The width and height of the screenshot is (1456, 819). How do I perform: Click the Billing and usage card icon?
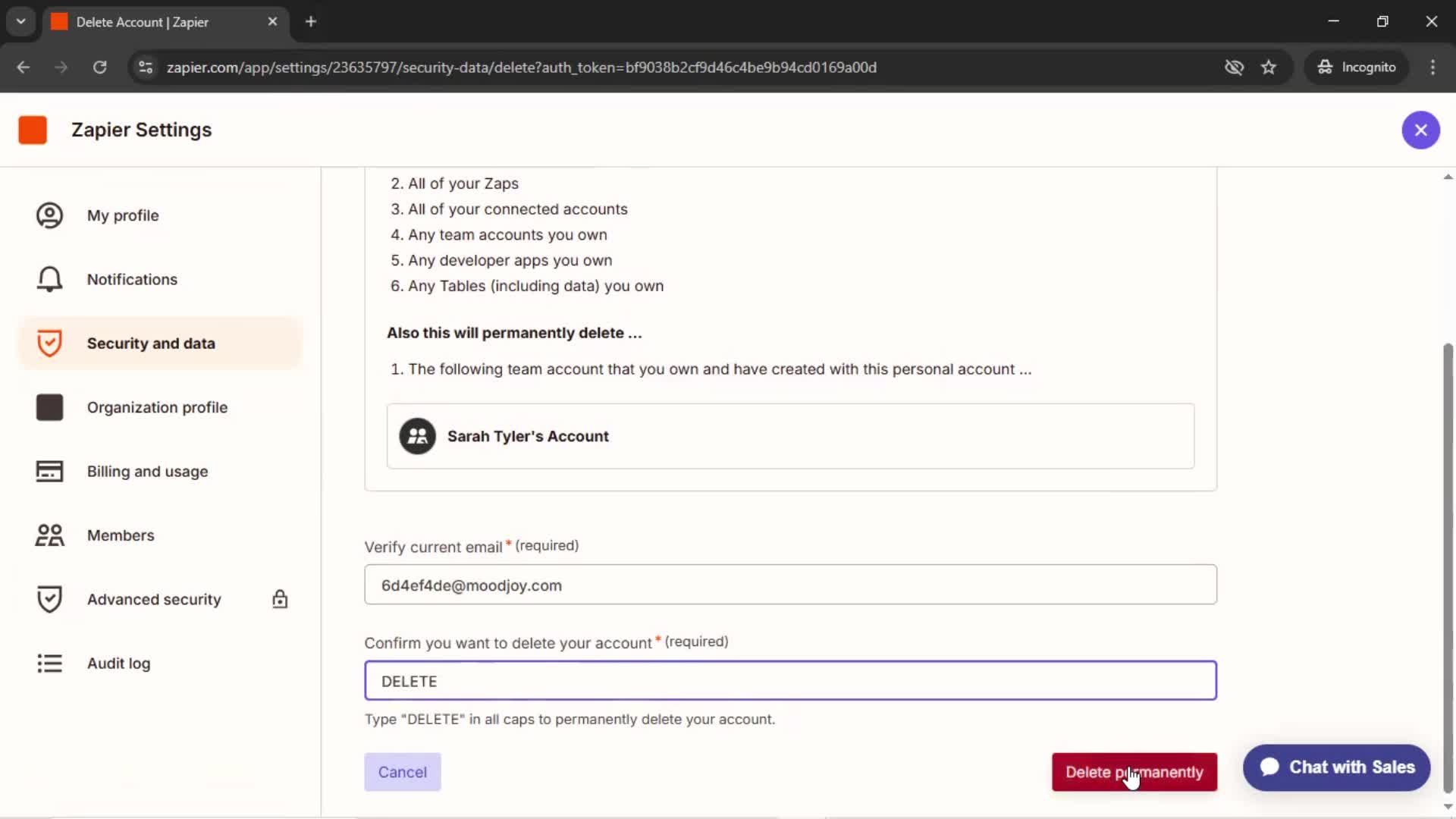pyautogui.click(x=49, y=471)
